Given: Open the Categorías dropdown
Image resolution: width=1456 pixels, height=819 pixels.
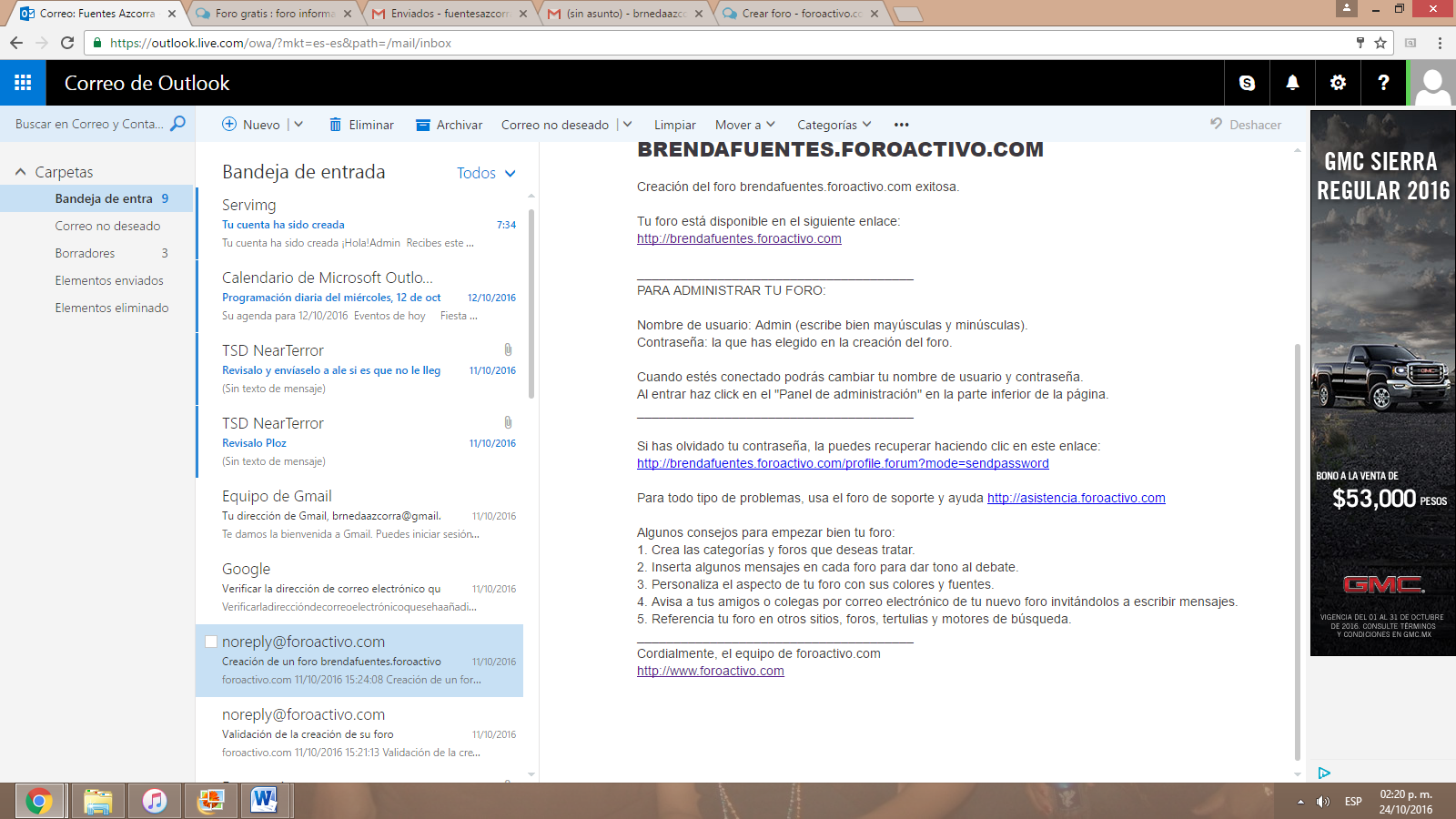Looking at the screenshot, I should click(x=834, y=125).
